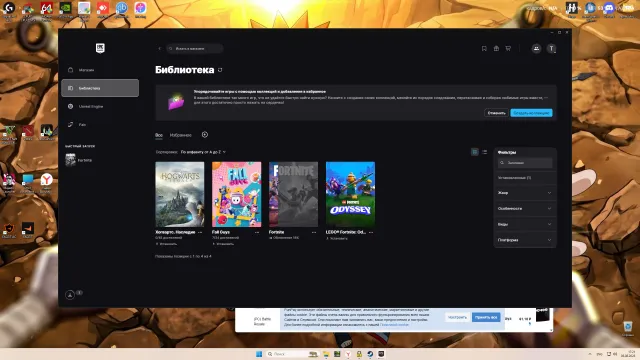The image size is (640, 360).
Task: Open File Explorer from the taskbar
Action: (x=326, y=354)
